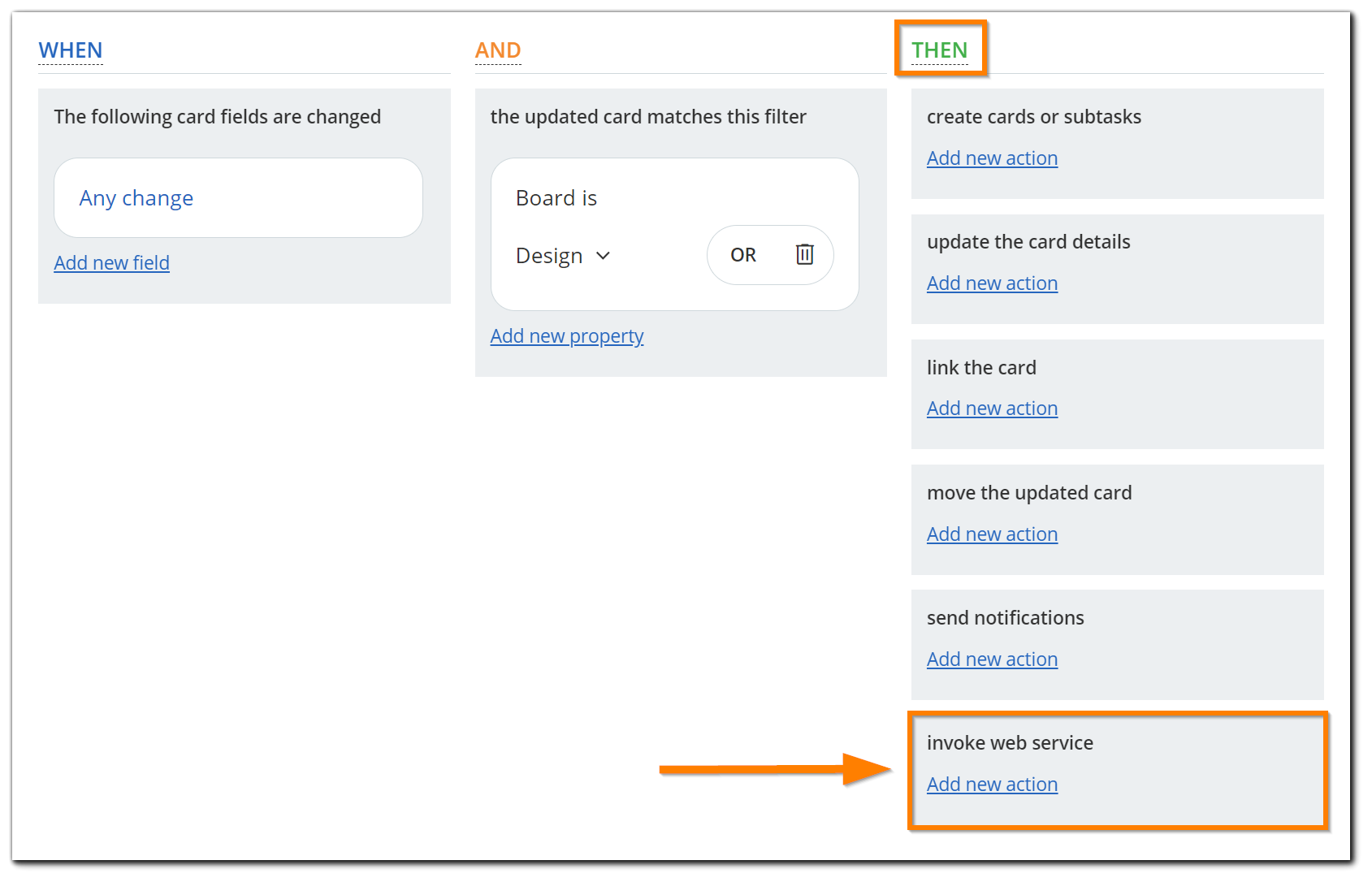Add new action under create cards or subtasks
Viewport: 1372px width, 882px height.
tap(991, 158)
